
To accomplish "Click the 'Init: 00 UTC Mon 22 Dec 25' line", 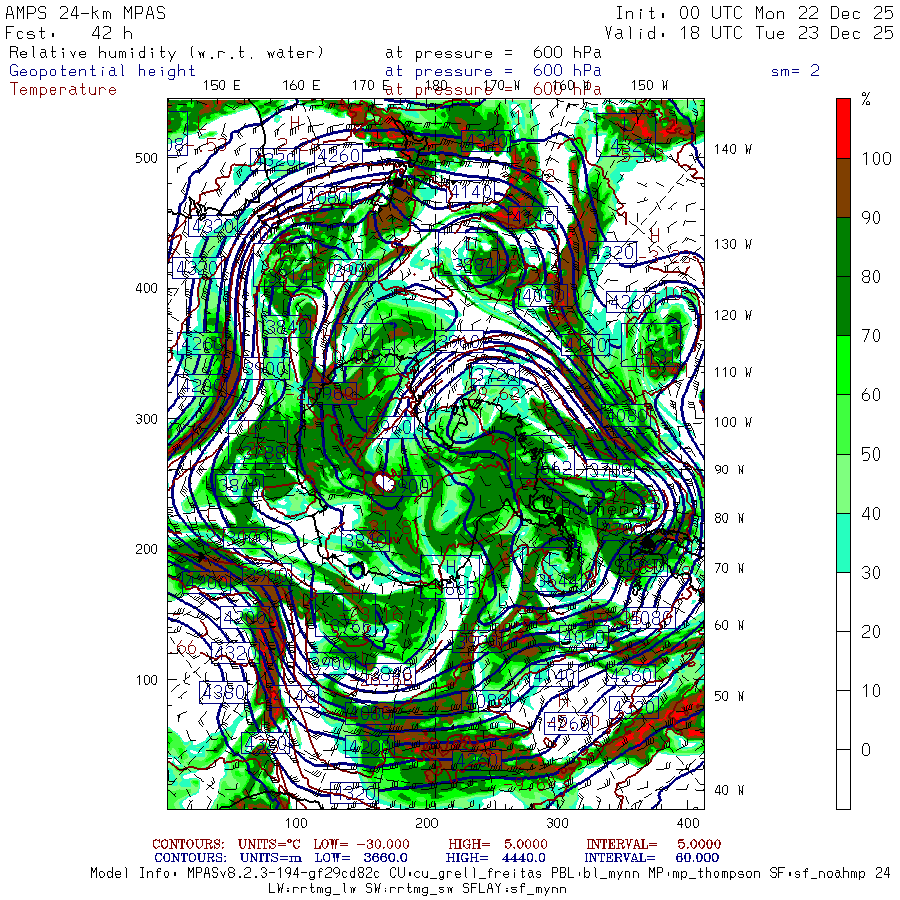I will point(754,13).
